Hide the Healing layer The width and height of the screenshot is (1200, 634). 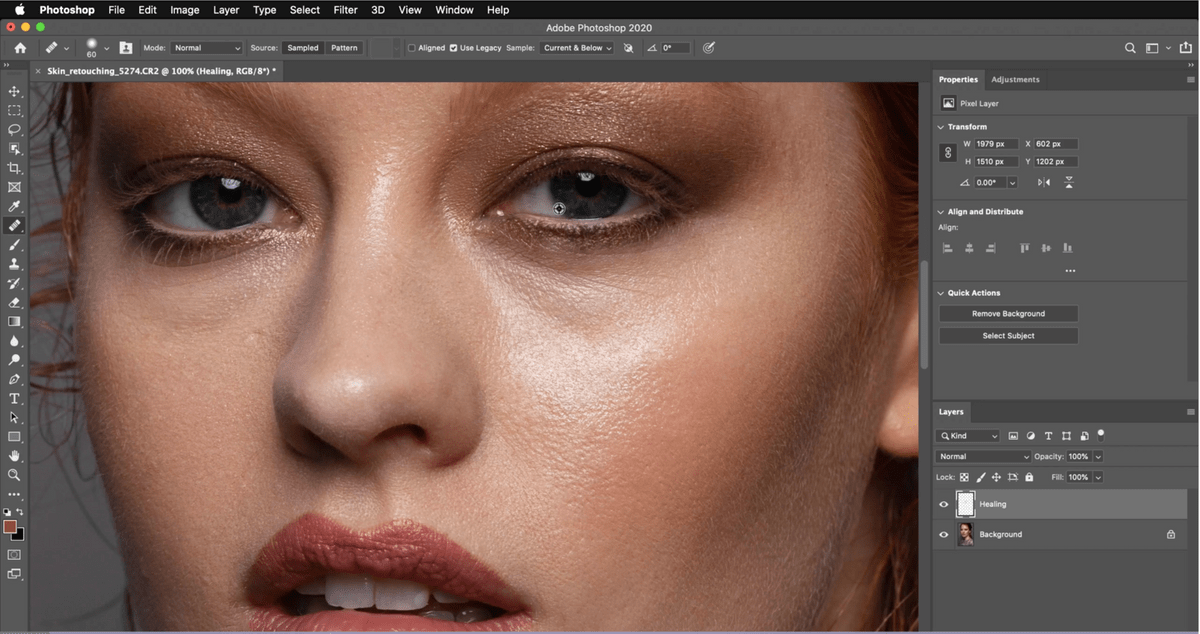click(943, 504)
